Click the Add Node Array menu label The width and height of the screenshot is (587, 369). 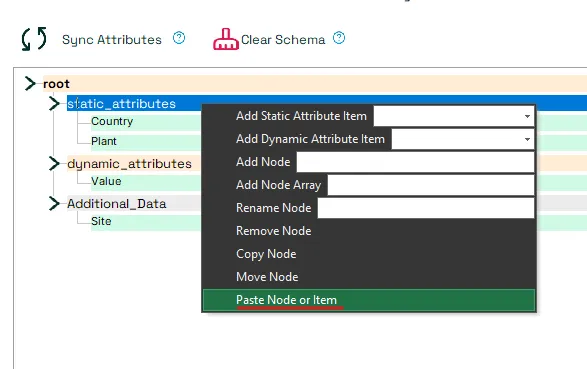pos(279,185)
